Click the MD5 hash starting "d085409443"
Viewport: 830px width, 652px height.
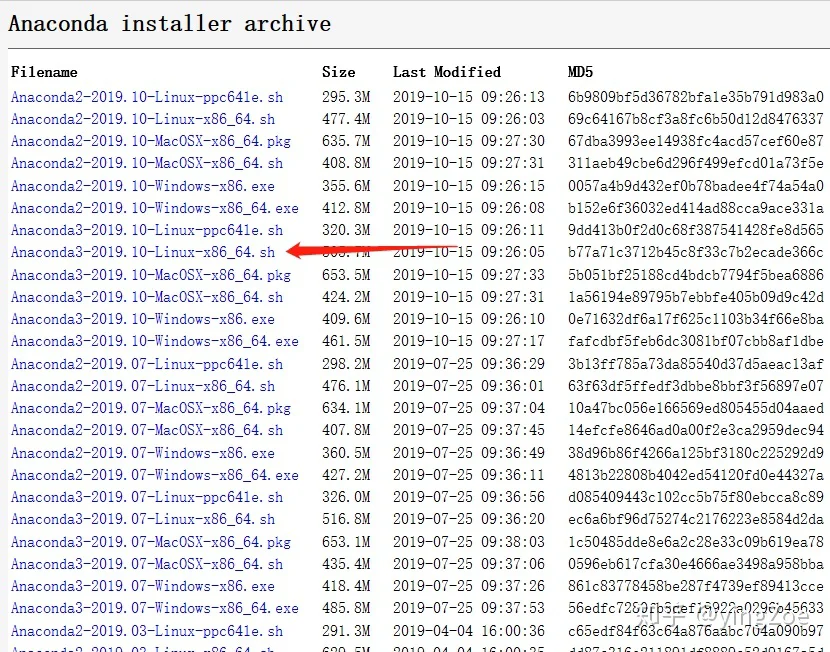[x=696, y=497]
